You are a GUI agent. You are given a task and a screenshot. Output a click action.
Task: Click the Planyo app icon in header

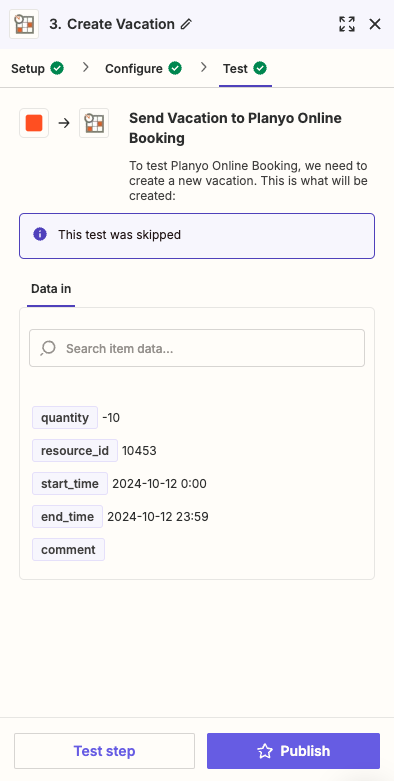coord(24,24)
